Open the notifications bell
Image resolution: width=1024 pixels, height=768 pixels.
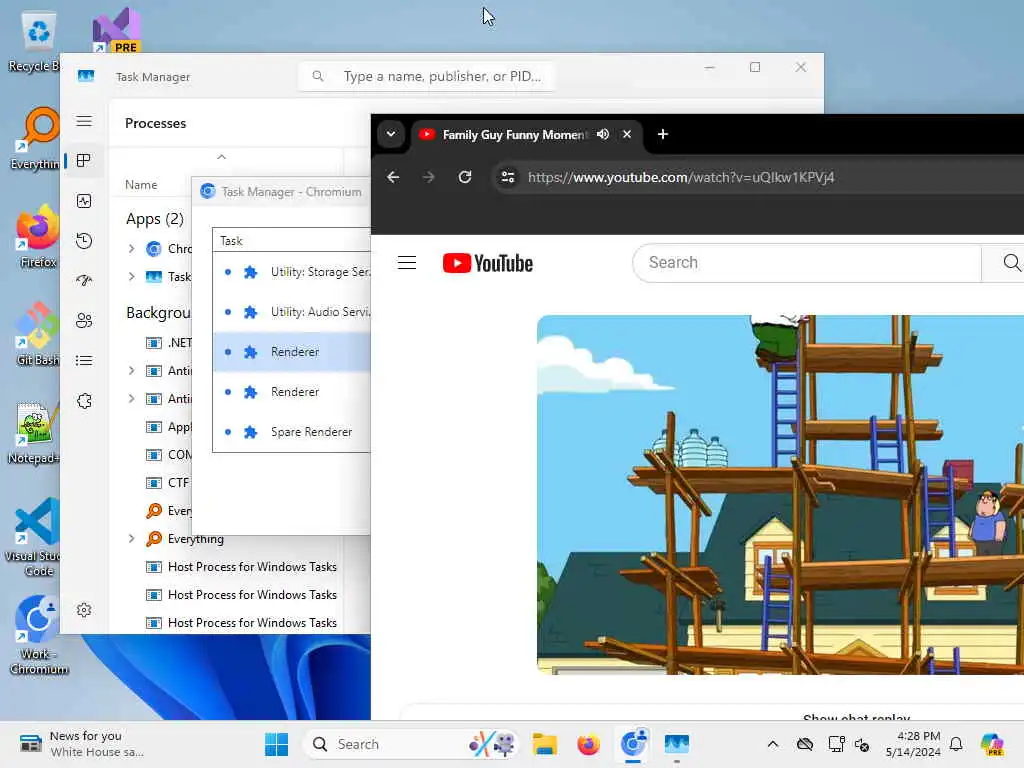point(956,744)
